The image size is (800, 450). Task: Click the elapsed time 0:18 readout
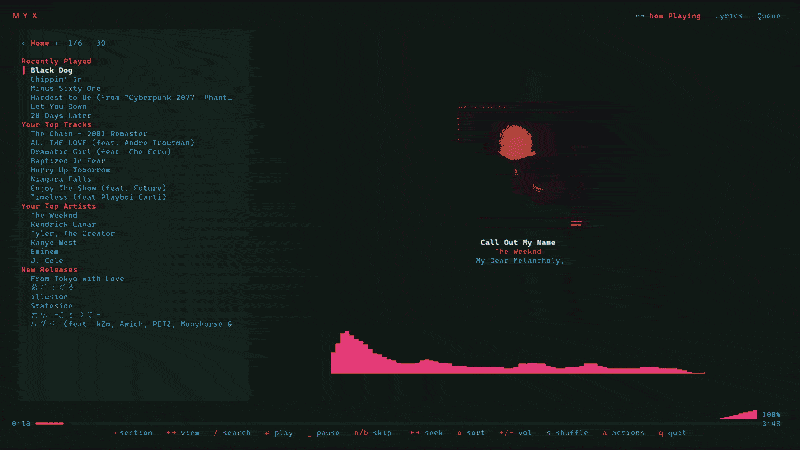[21, 423]
